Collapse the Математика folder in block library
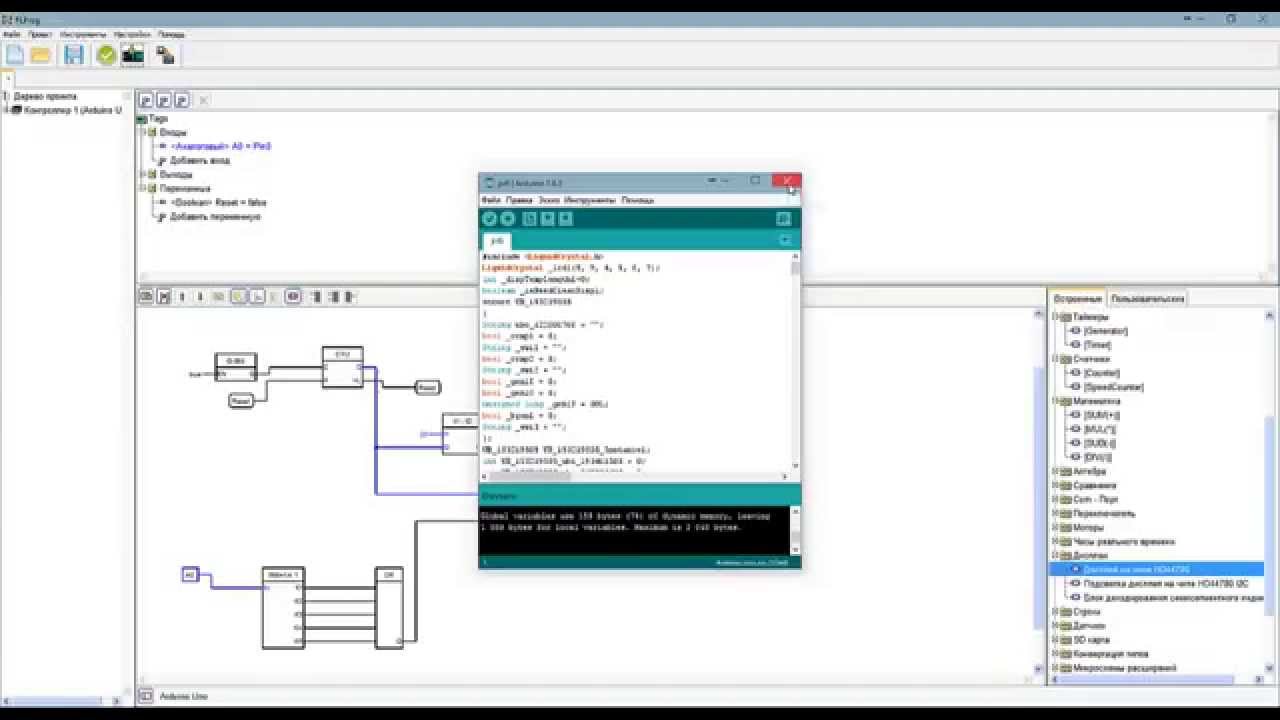 (1054, 401)
